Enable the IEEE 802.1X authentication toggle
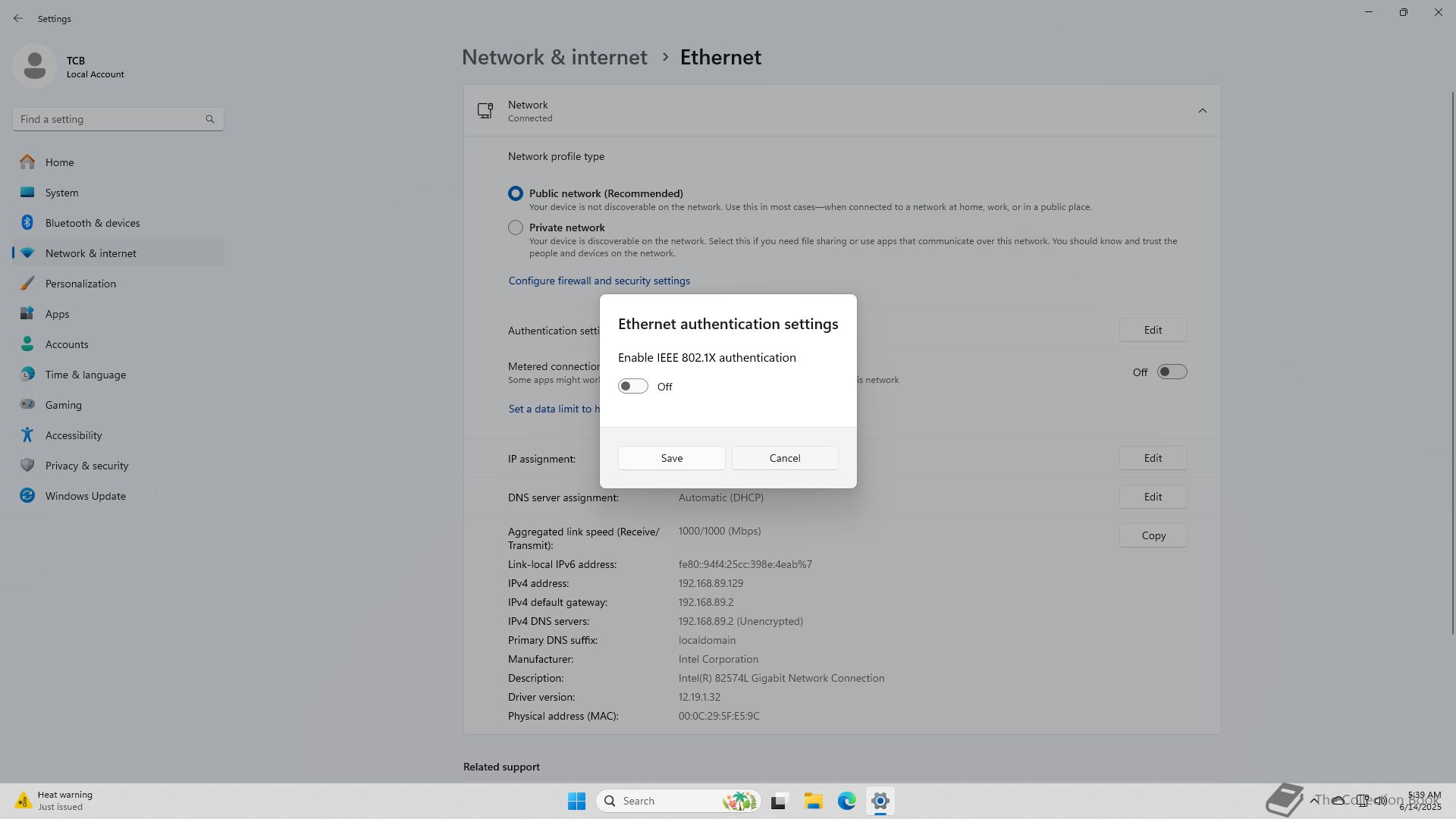The height and width of the screenshot is (819, 1456). [633, 387]
